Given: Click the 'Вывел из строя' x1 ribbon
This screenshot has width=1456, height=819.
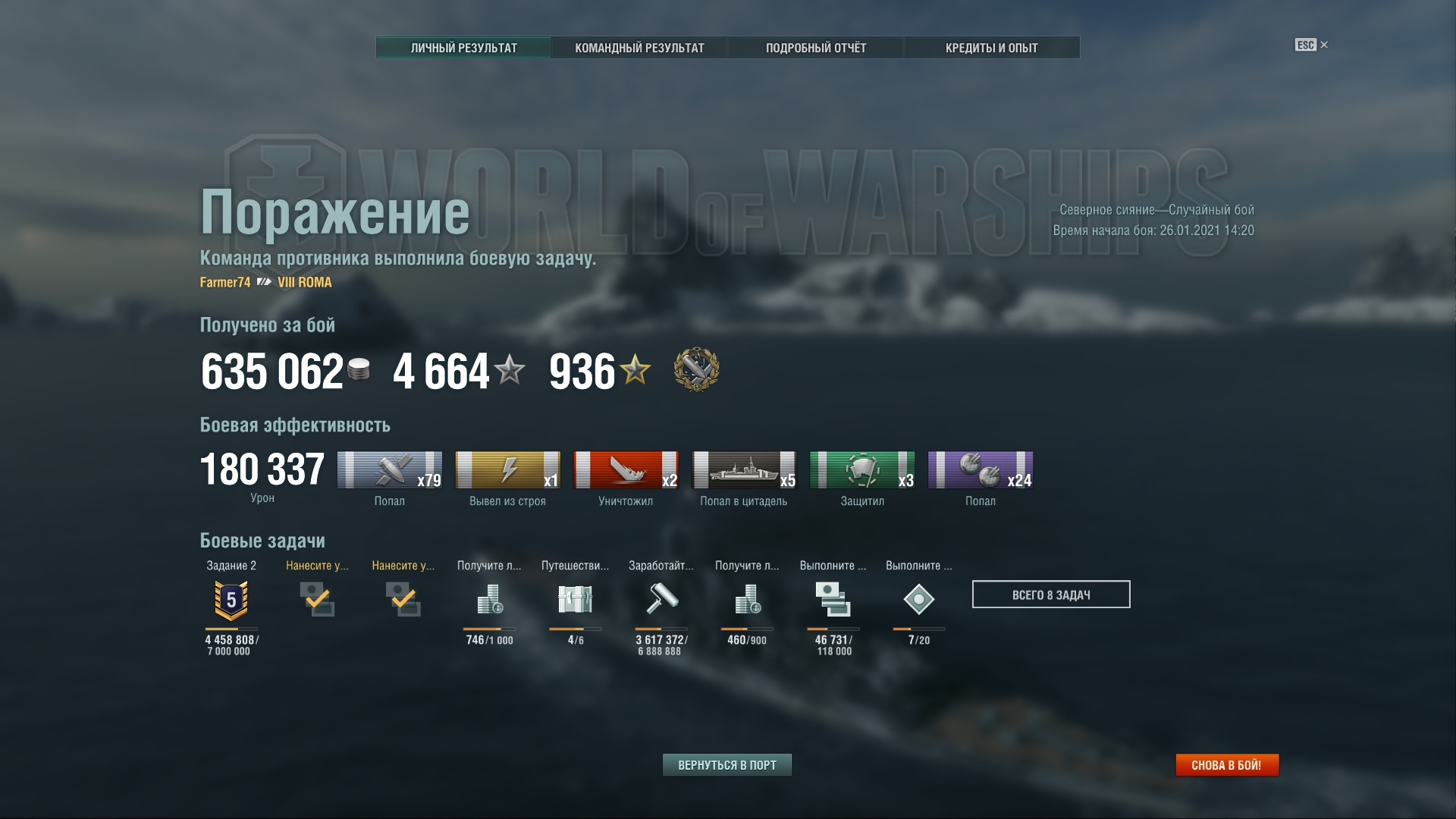Looking at the screenshot, I should coord(507,470).
